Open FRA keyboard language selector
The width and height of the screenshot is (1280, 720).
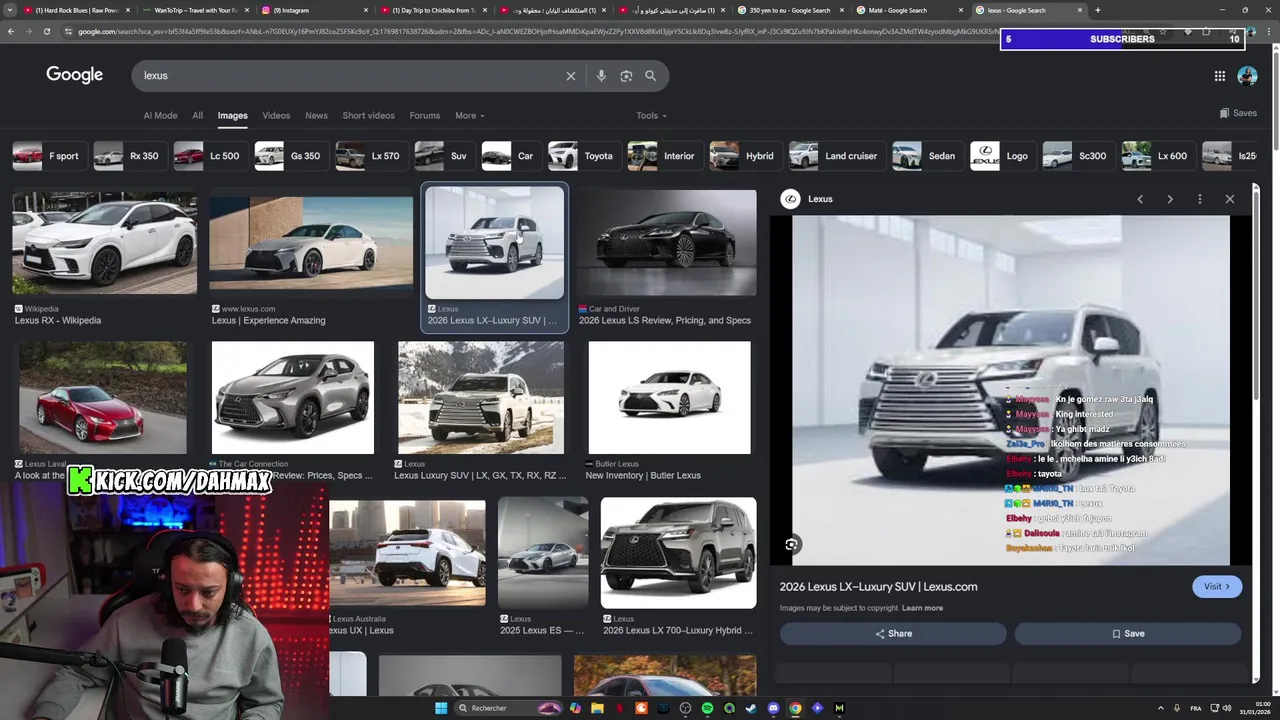tap(1195, 708)
